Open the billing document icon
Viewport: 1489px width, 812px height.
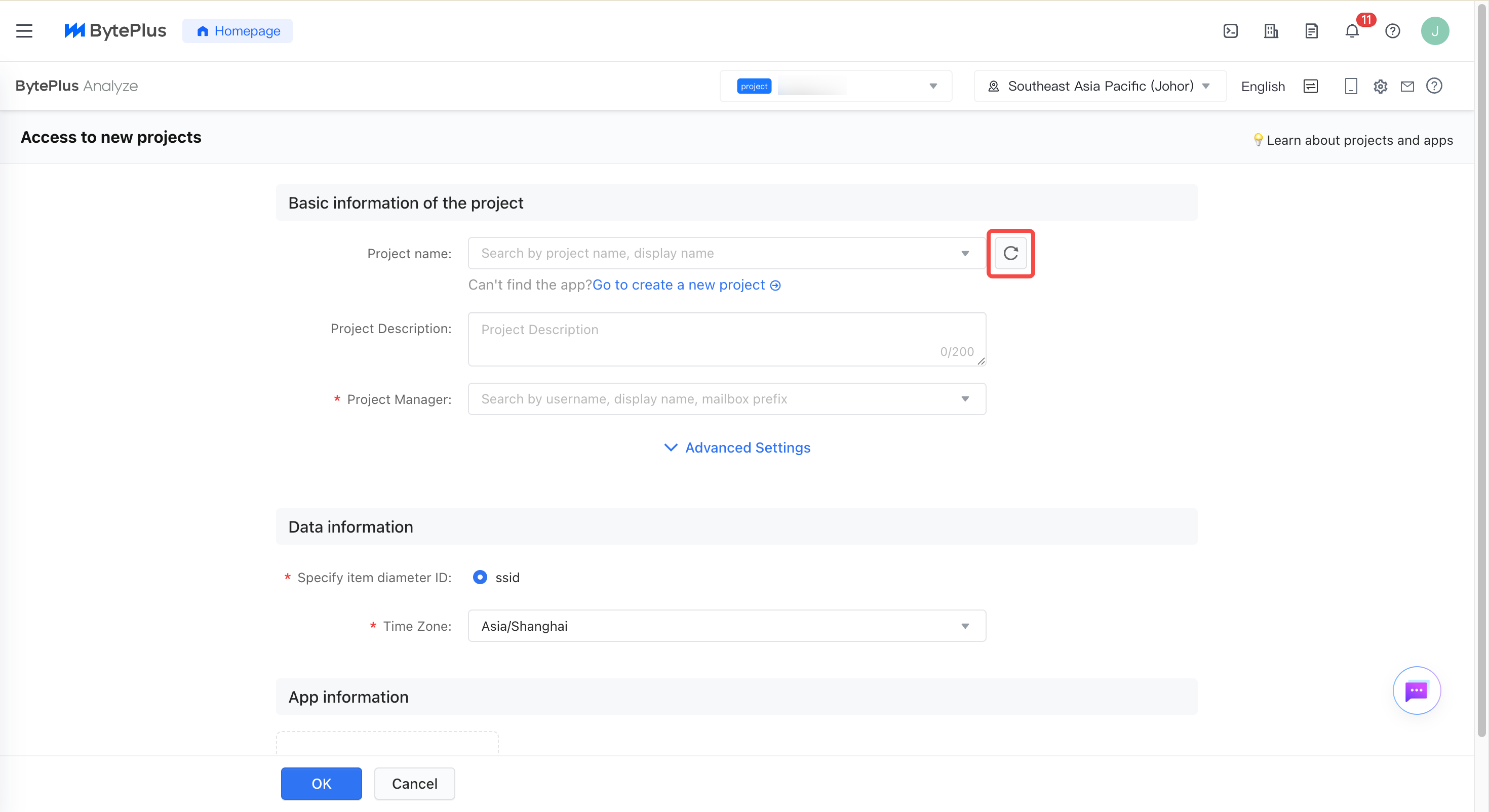1312,31
